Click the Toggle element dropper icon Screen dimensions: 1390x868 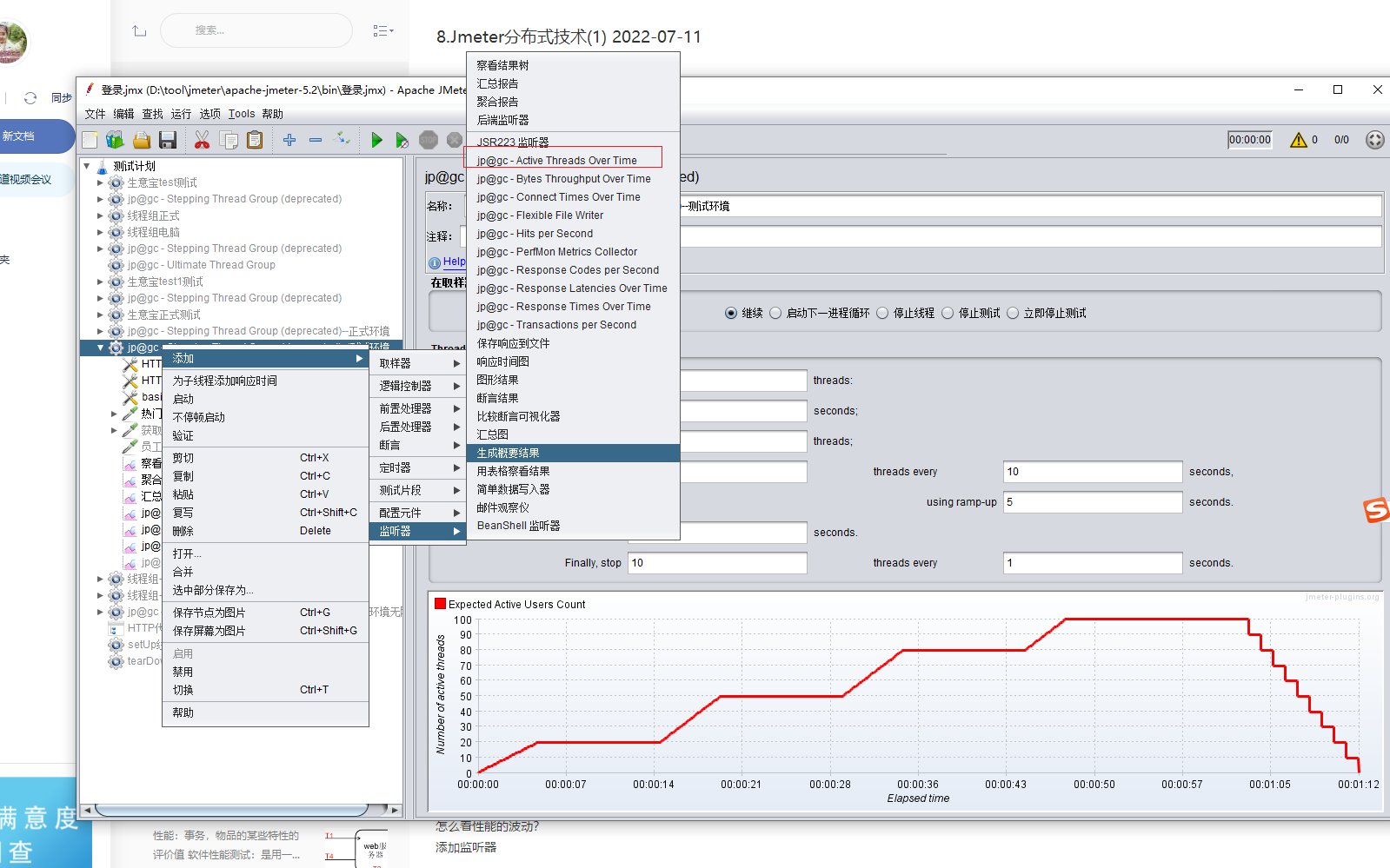tap(343, 139)
